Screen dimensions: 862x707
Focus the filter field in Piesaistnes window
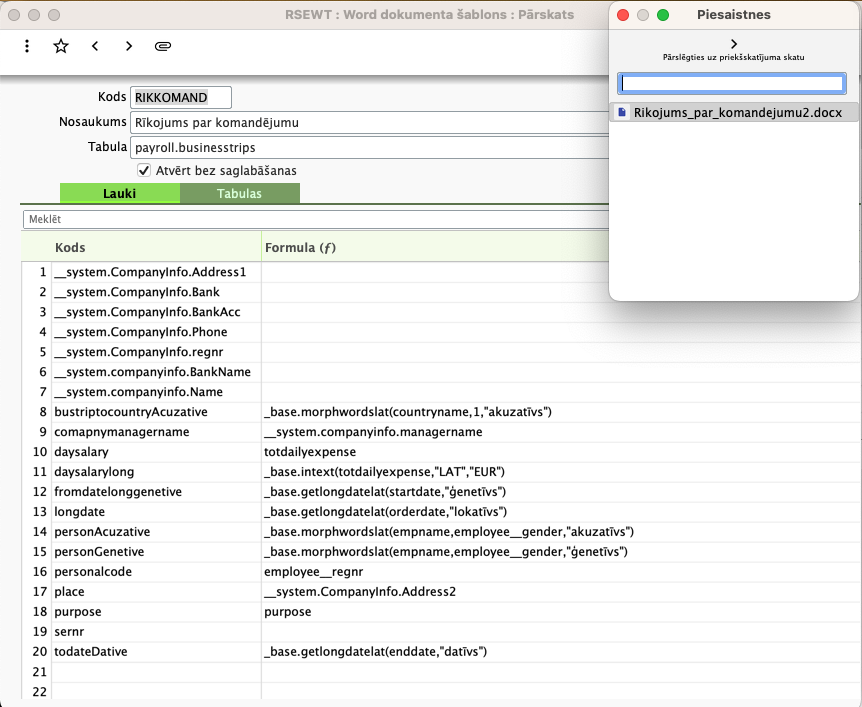[732, 83]
